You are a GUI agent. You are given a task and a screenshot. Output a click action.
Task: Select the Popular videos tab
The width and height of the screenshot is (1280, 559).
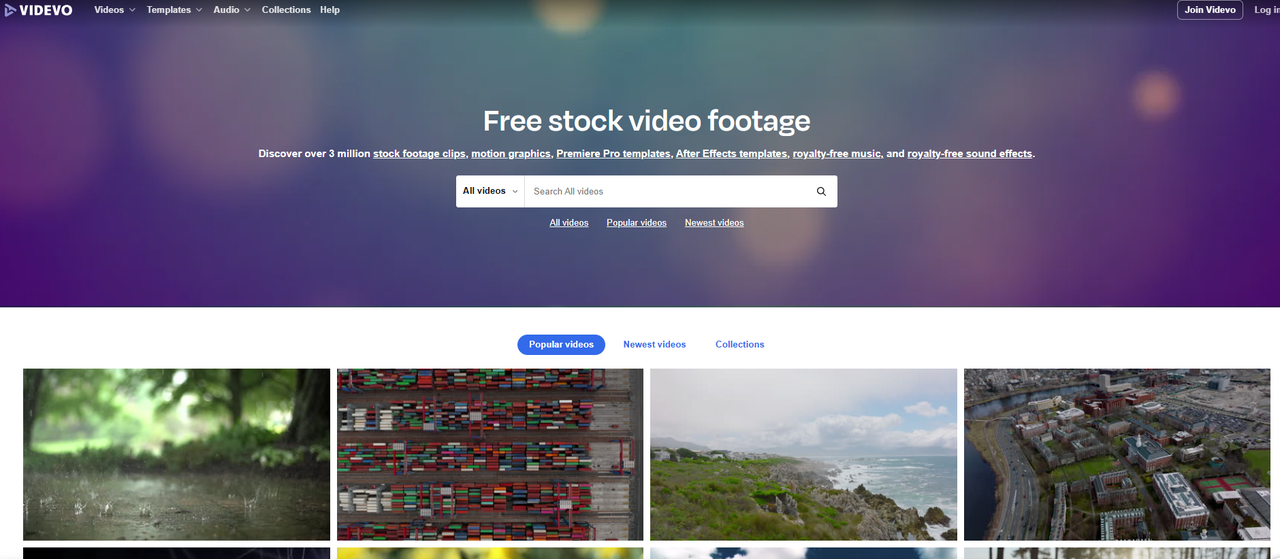pyautogui.click(x=561, y=344)
